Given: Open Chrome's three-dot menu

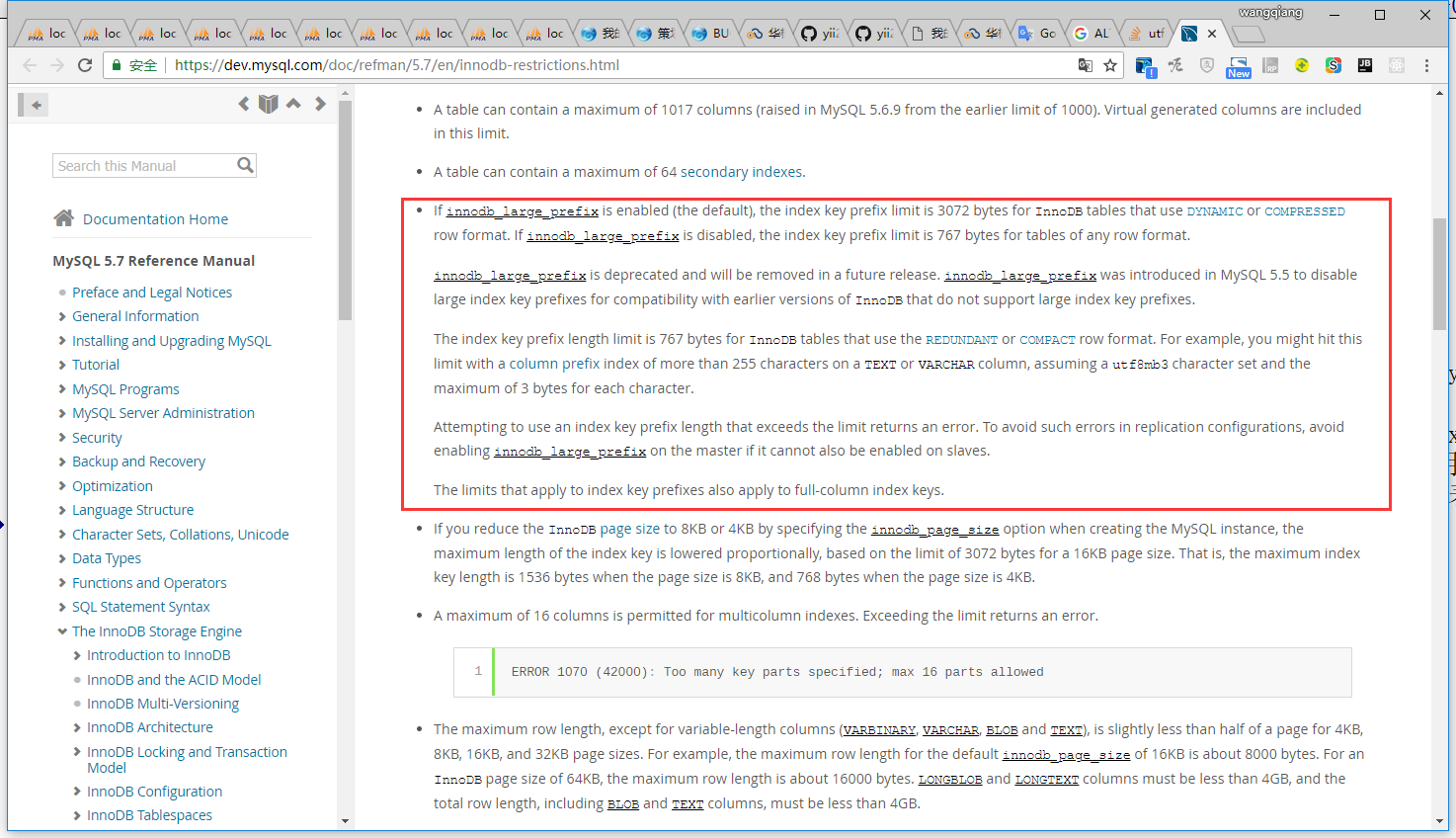Looking at the screenshot, I should (1426, 65).
